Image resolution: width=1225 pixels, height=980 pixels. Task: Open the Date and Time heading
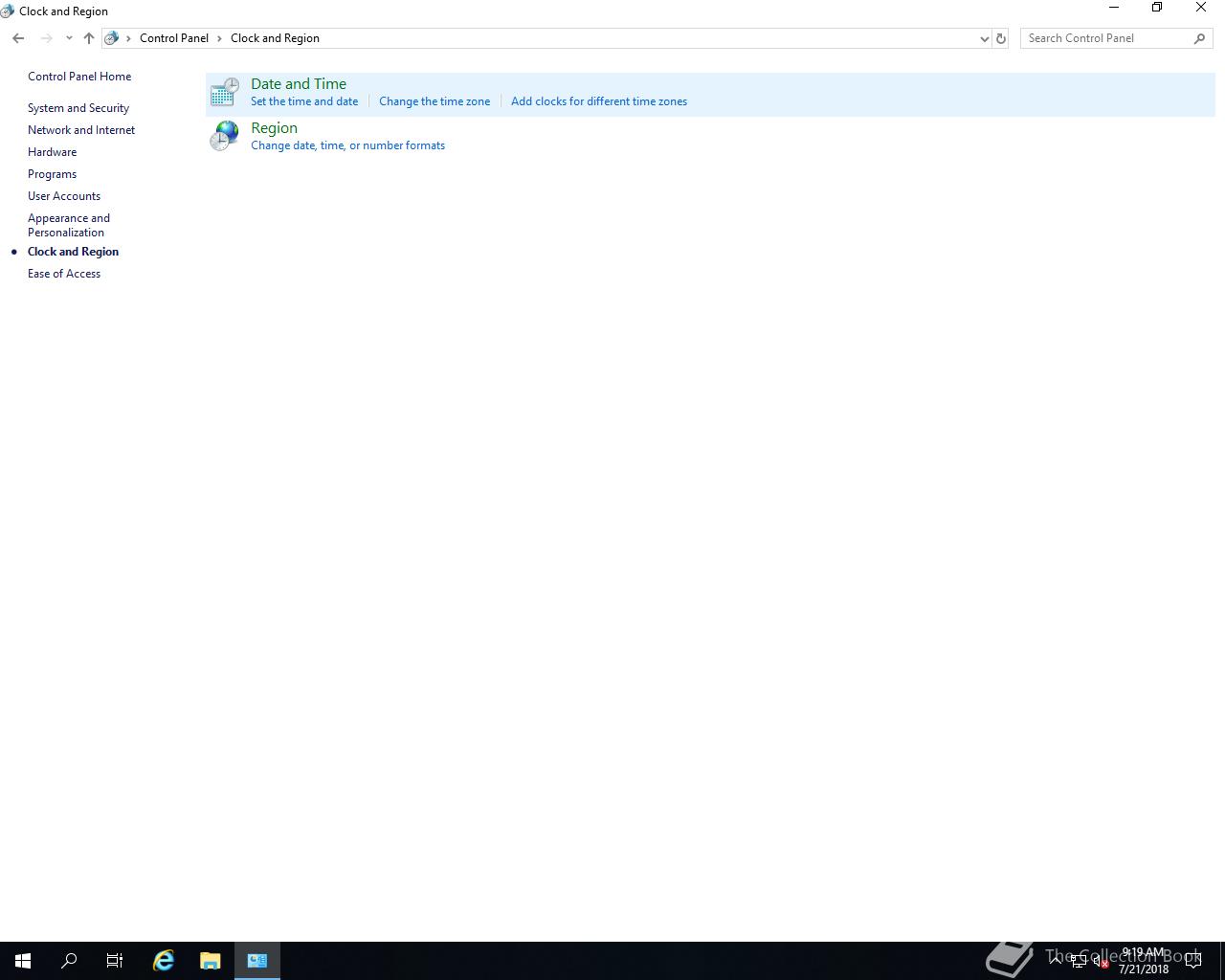(299, 84)
